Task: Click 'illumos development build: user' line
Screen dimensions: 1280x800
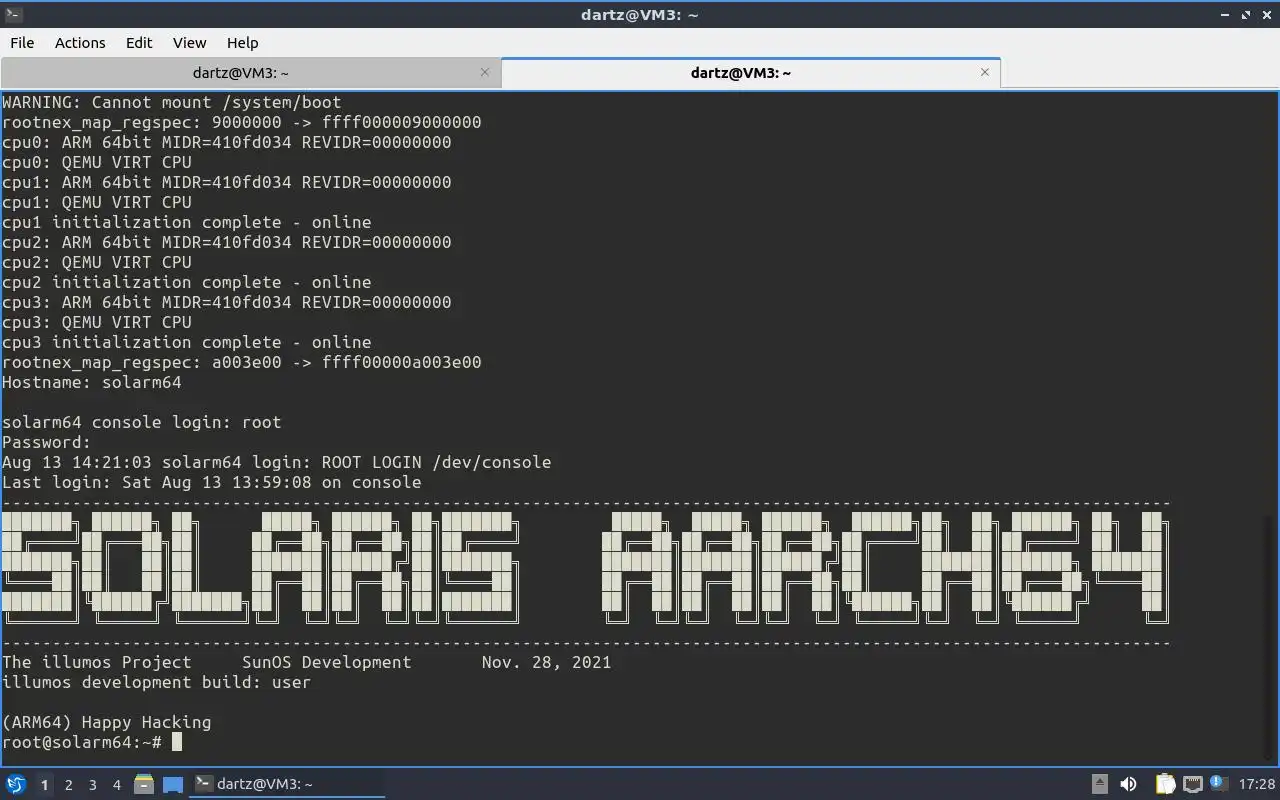Action: pyautogui.click(x=157, y=682)
